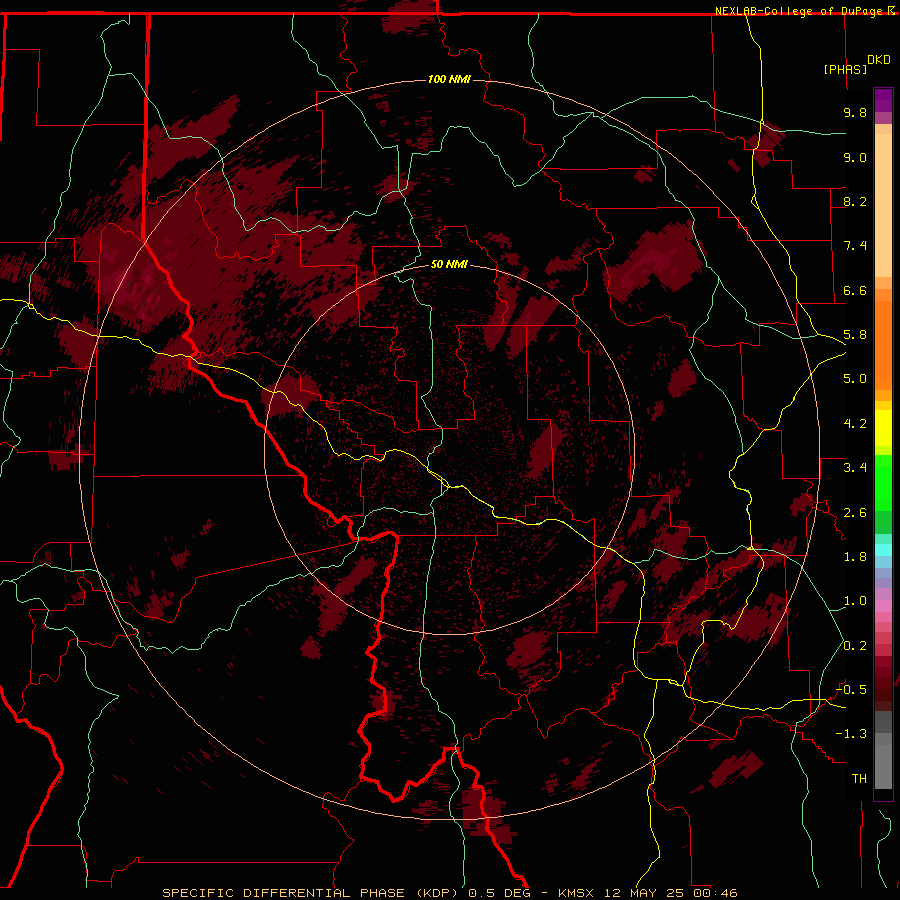Image resolution: width=900 pixels, height=900 pixels.
Task: Pick the yellow segment of the color bar
Action: tap(883, 428)
